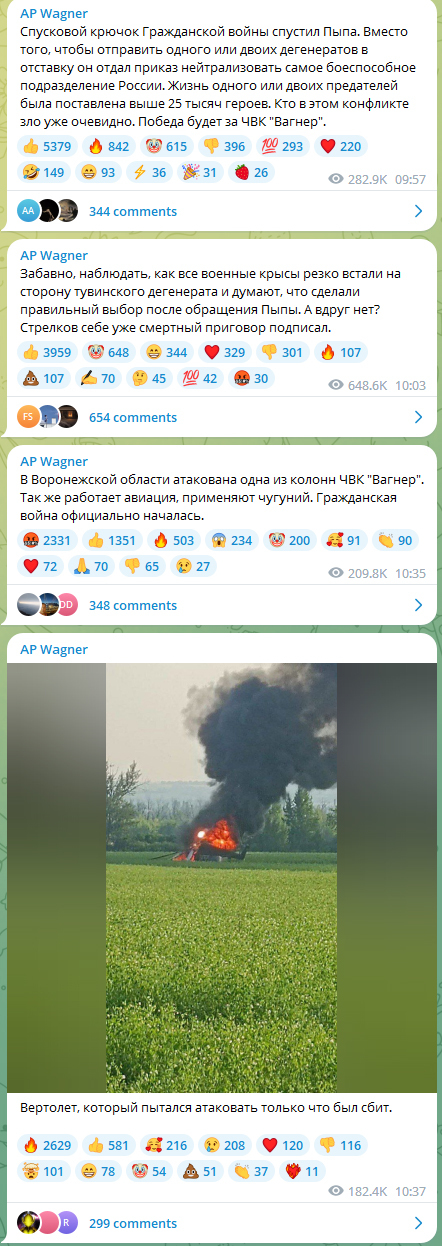Screen dimensions: 442x1246
Task: Click clown reaction with 615 count
Action: [165, 146]
